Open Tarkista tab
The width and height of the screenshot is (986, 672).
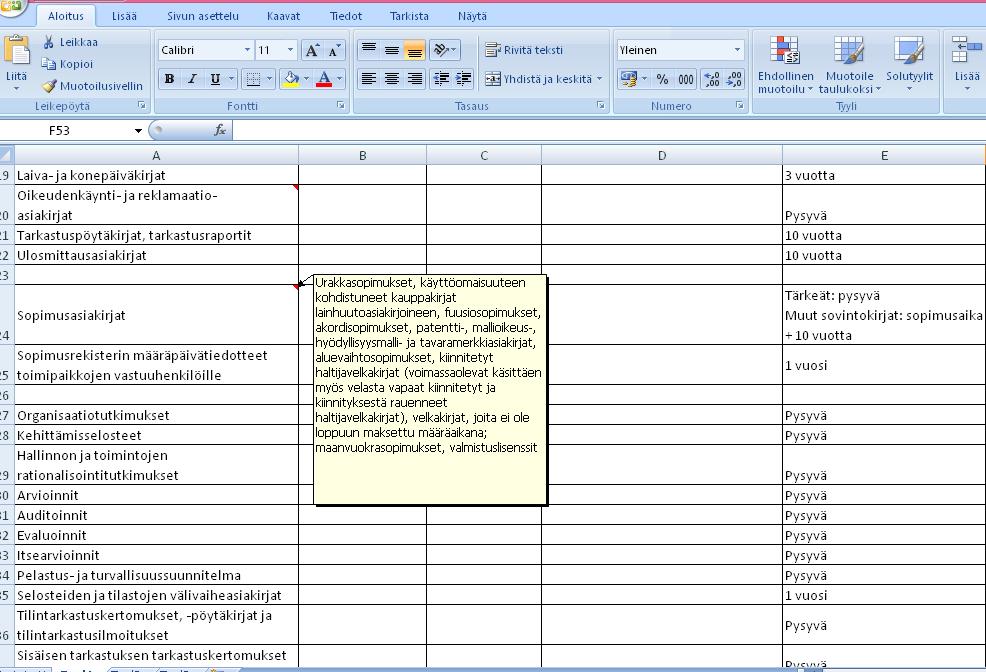[x=409, y=16]
